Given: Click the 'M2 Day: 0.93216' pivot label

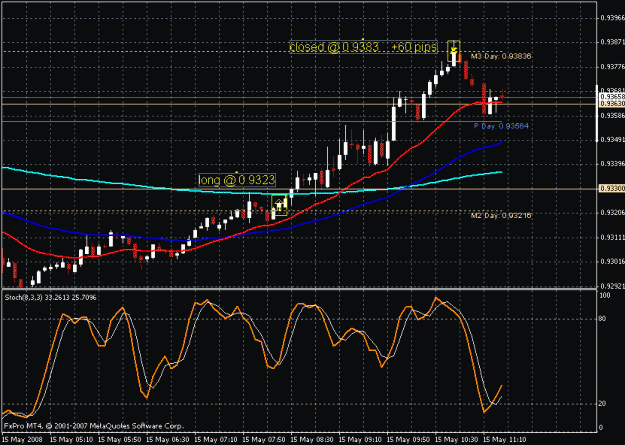Looking at the screenshot, I should click(x=501, y=215).
